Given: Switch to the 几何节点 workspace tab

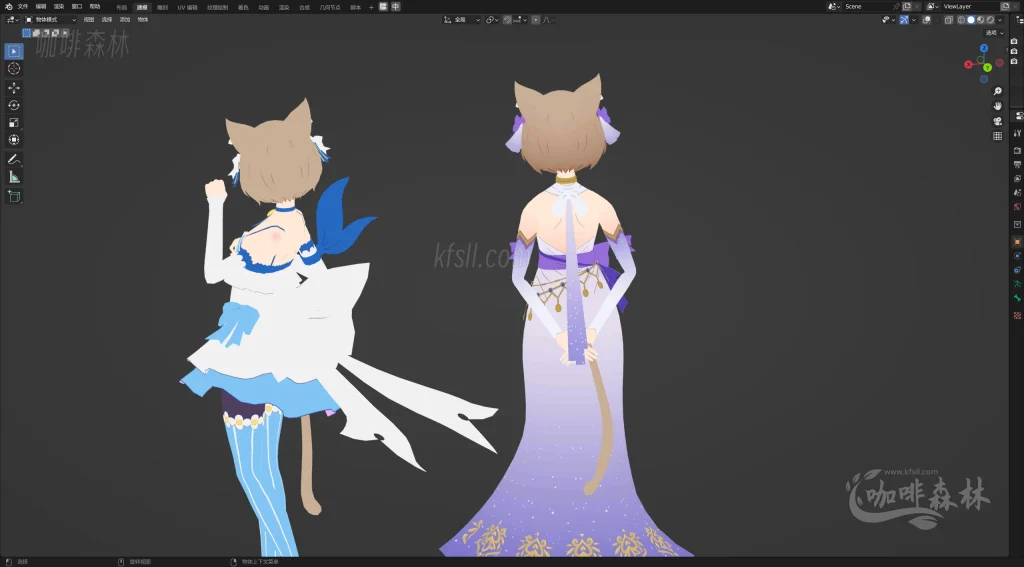Looking at the screenshot, I should click(x=330, y=7).
